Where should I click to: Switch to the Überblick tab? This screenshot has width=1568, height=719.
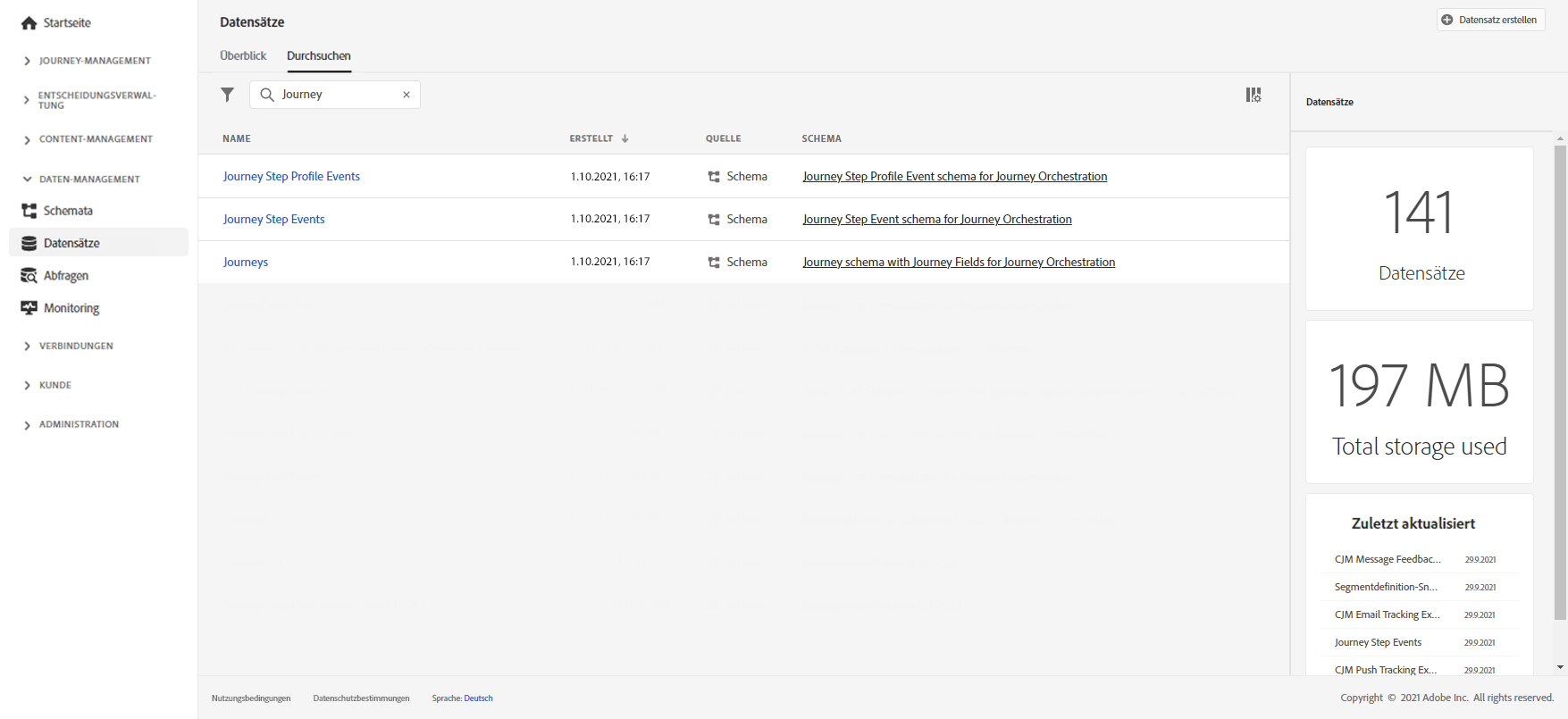(x=243, y=55)
